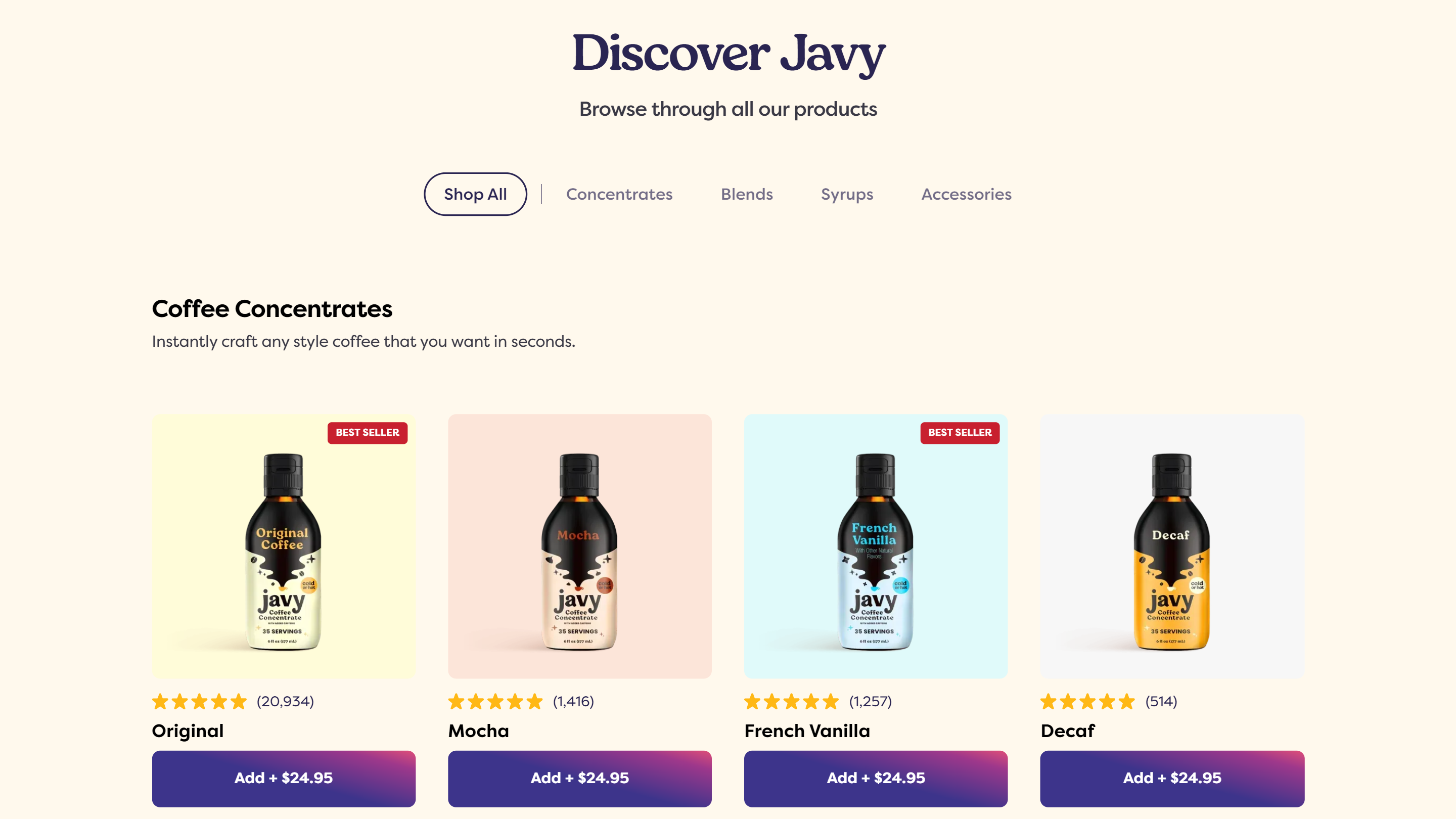Go to the Syrups tab
The height and width of the screenshot is (819, 1456).
tap(847, 194)
